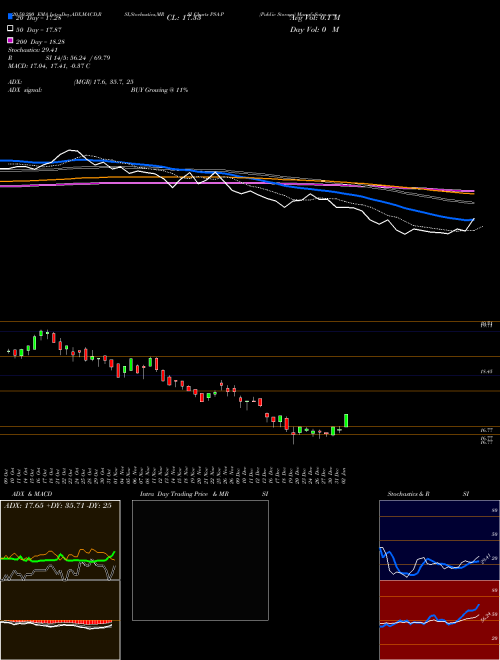Viewport: 500px width, 660px height.
Task: Click the 'Stochastics & R' panel title
Action: (x=409, y=494)
